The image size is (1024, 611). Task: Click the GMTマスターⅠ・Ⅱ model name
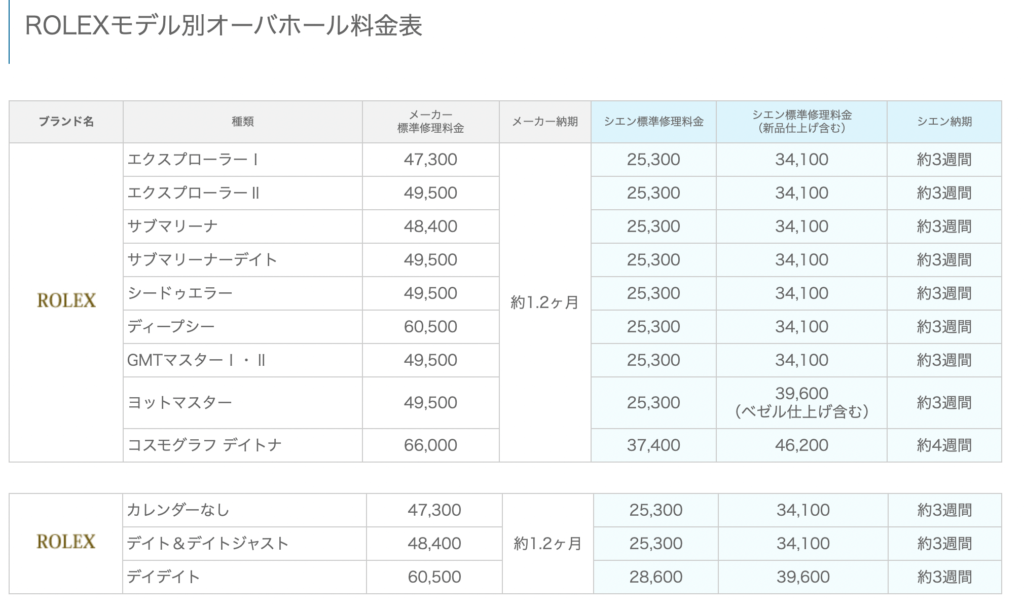coord(196,360)
